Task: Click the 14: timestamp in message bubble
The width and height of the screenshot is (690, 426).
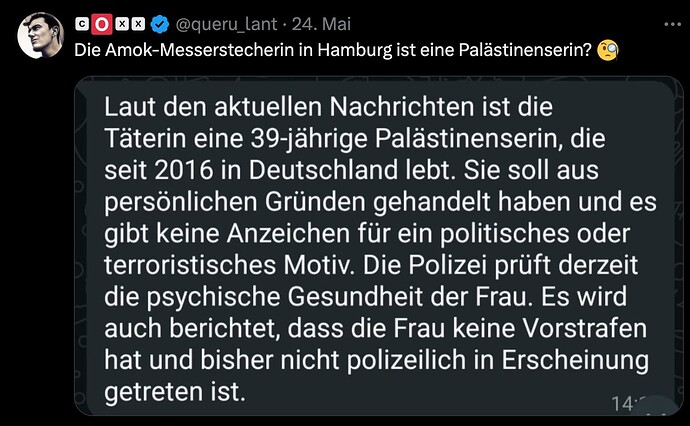Action: tap(625, 402)
